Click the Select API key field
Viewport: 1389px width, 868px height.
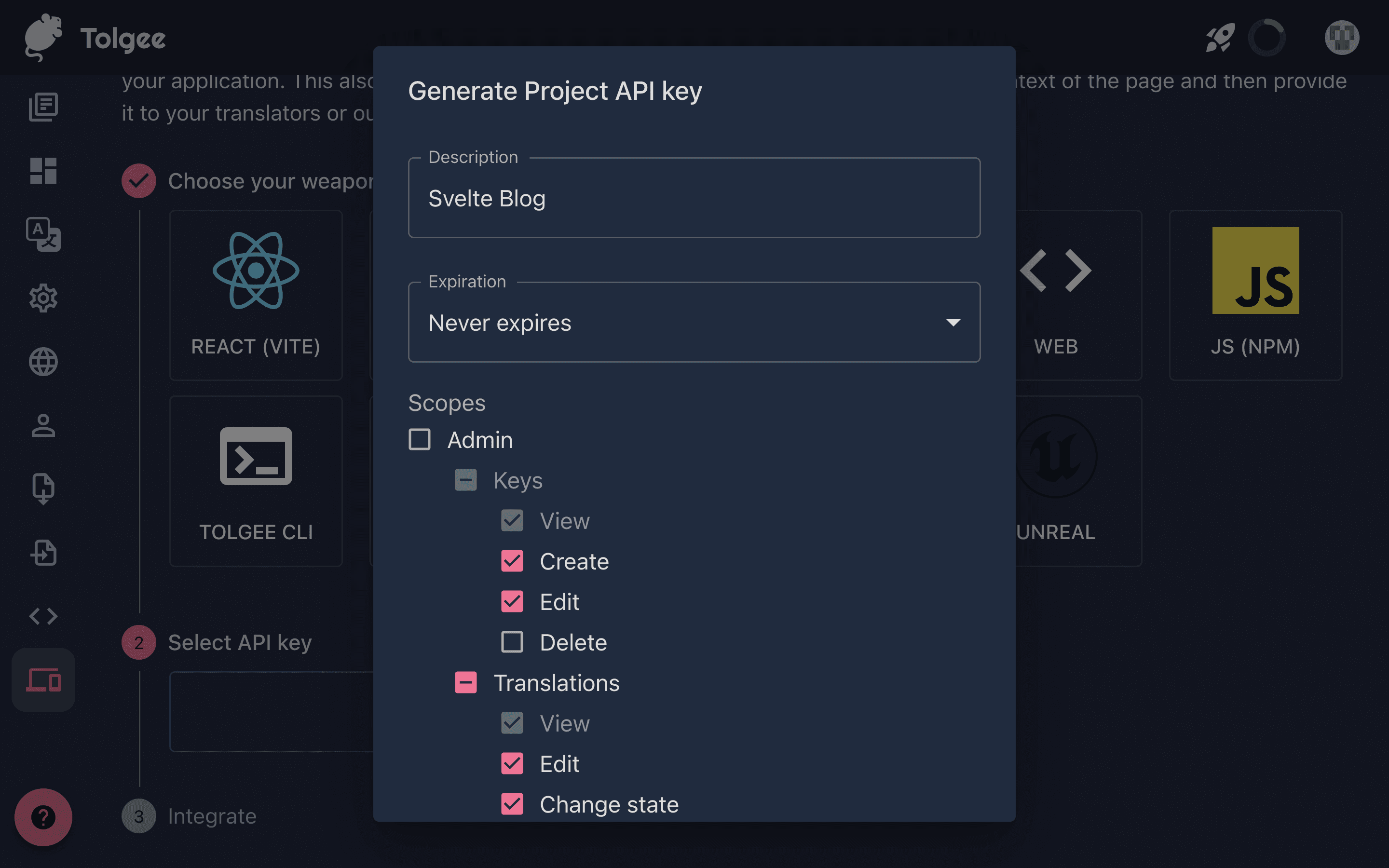pyautogui.click(x=272, y=711)
